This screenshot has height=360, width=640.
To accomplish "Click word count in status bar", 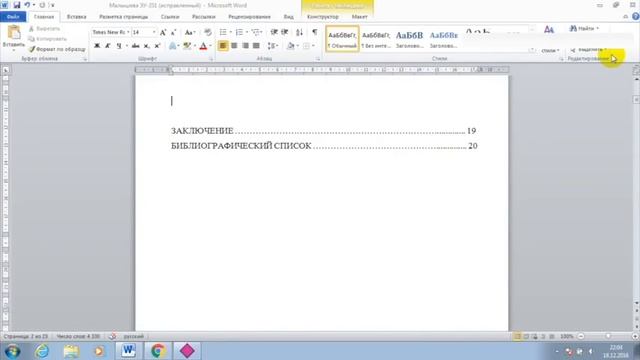I will (78, 336).
